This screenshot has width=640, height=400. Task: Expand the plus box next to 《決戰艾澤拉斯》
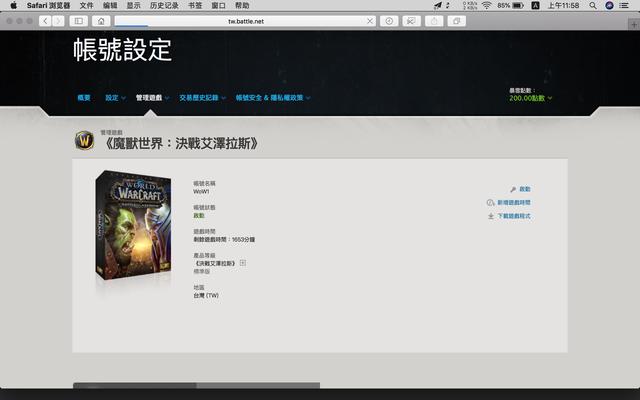[x=243, y=263]
